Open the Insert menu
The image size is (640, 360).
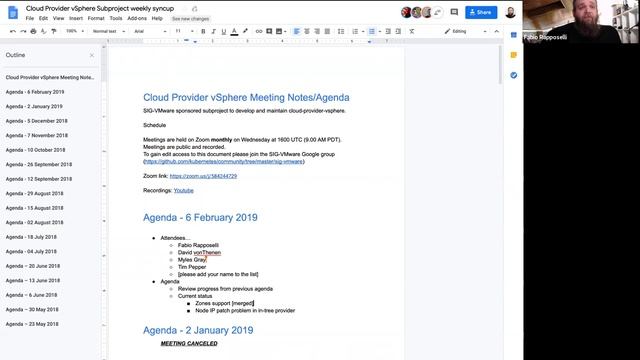pyautogui.click(x=76, y=18)
